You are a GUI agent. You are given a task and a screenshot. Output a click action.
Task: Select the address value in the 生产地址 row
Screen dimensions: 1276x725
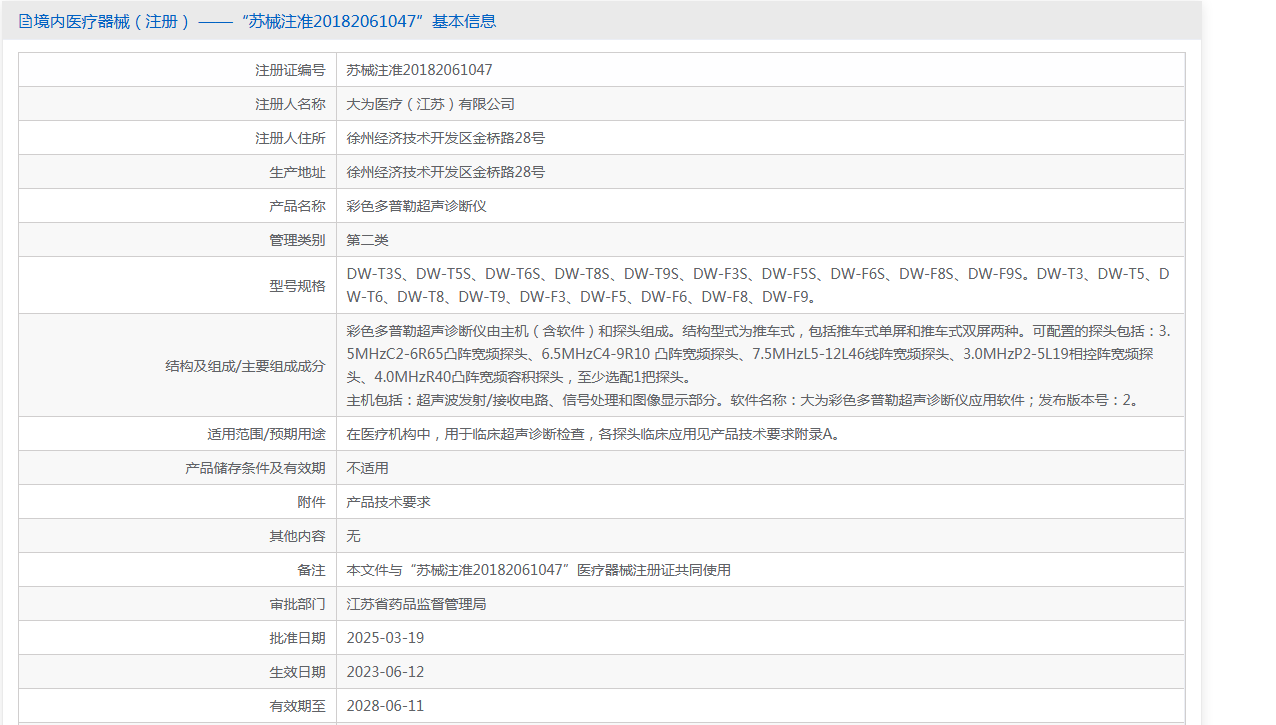point(445,172)
